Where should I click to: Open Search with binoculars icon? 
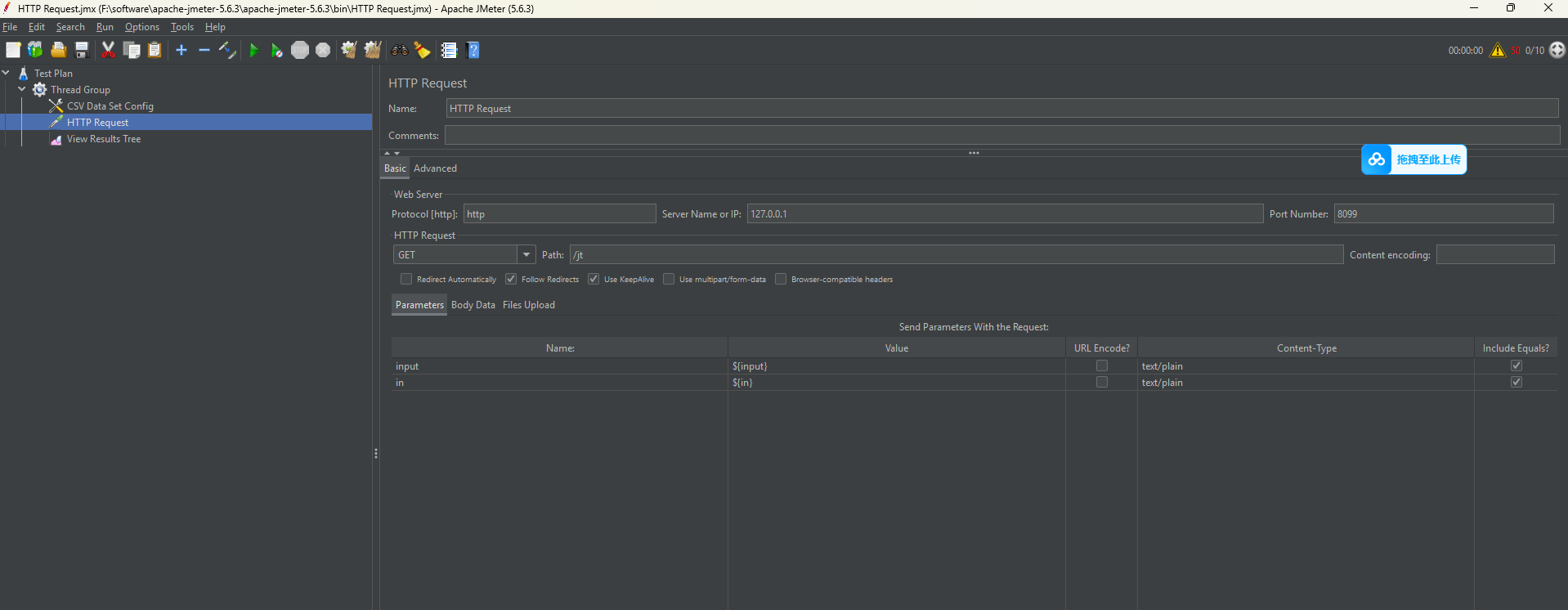click(x=399, y=50)
